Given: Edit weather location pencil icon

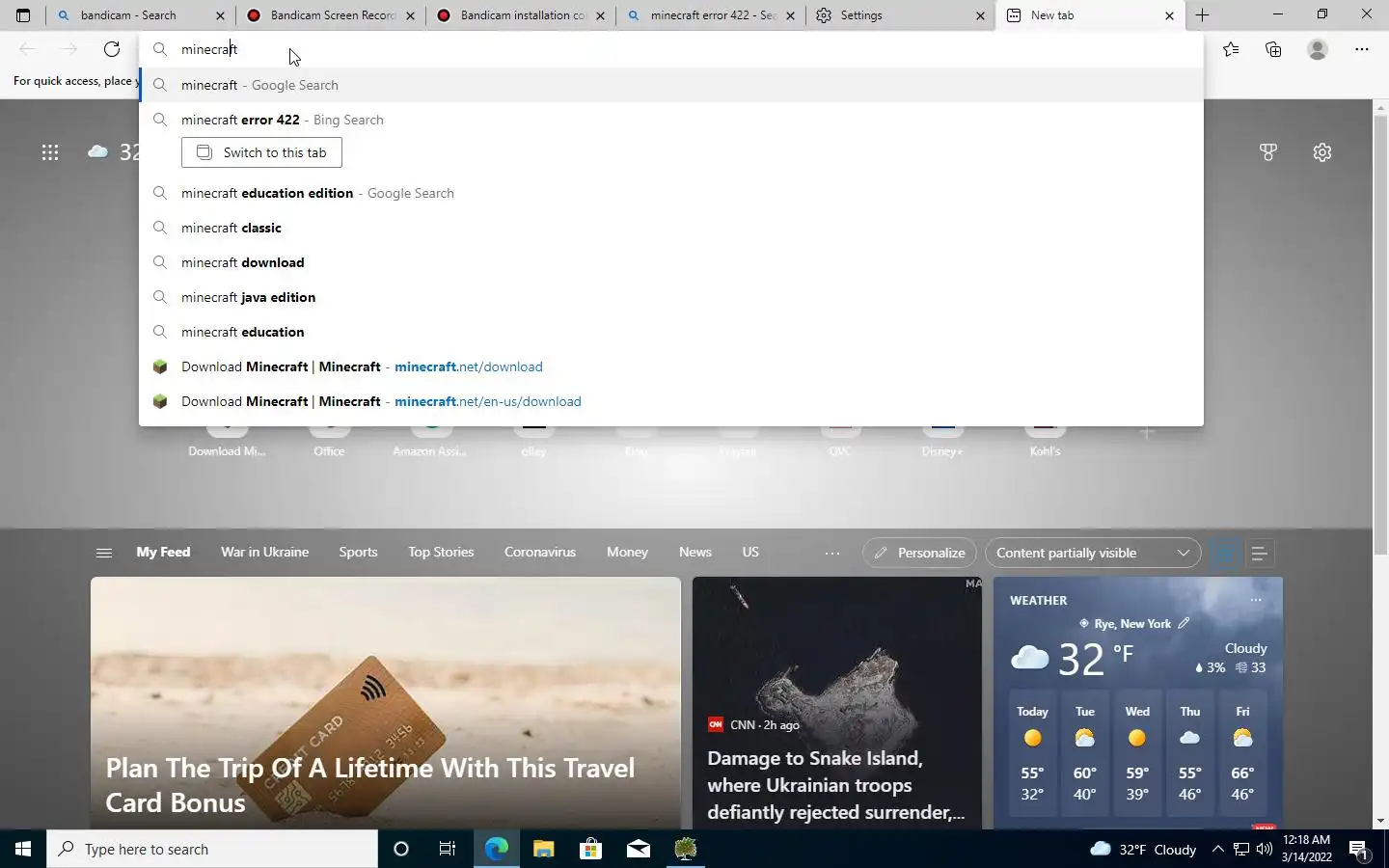Looking at the screenshot, I should [1184, 623].
